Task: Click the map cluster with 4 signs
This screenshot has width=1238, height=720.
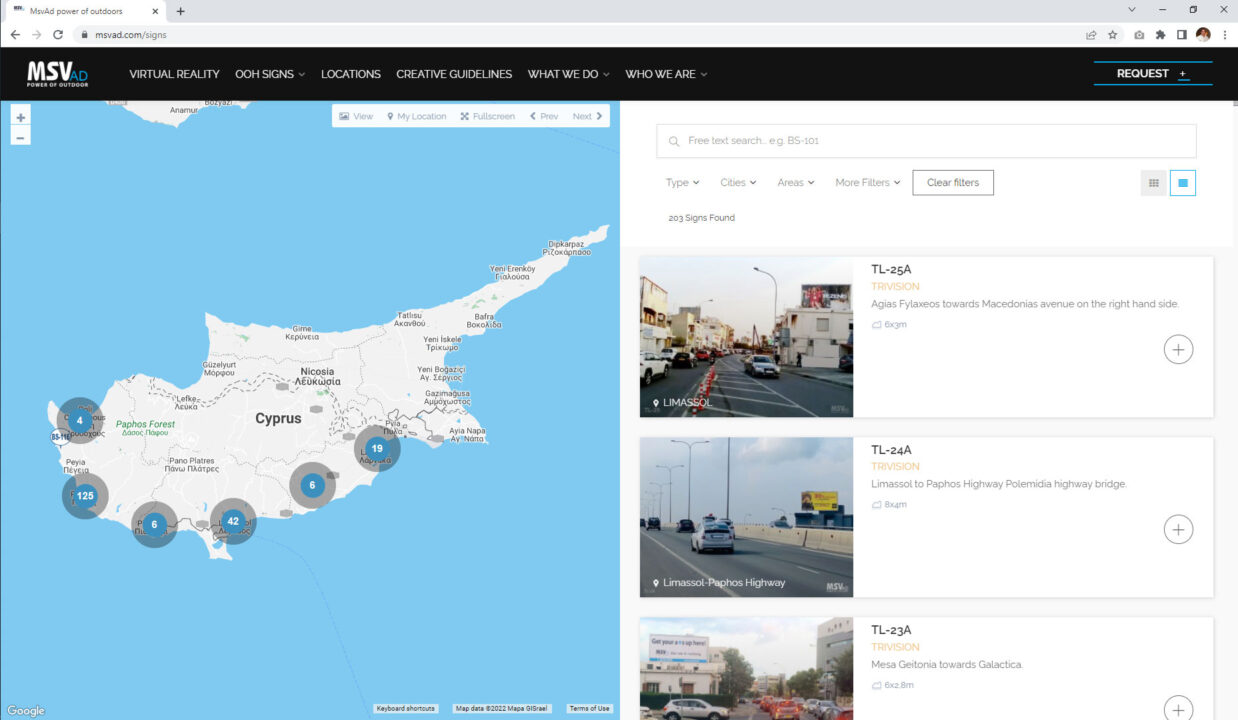Action: point(80,421)
